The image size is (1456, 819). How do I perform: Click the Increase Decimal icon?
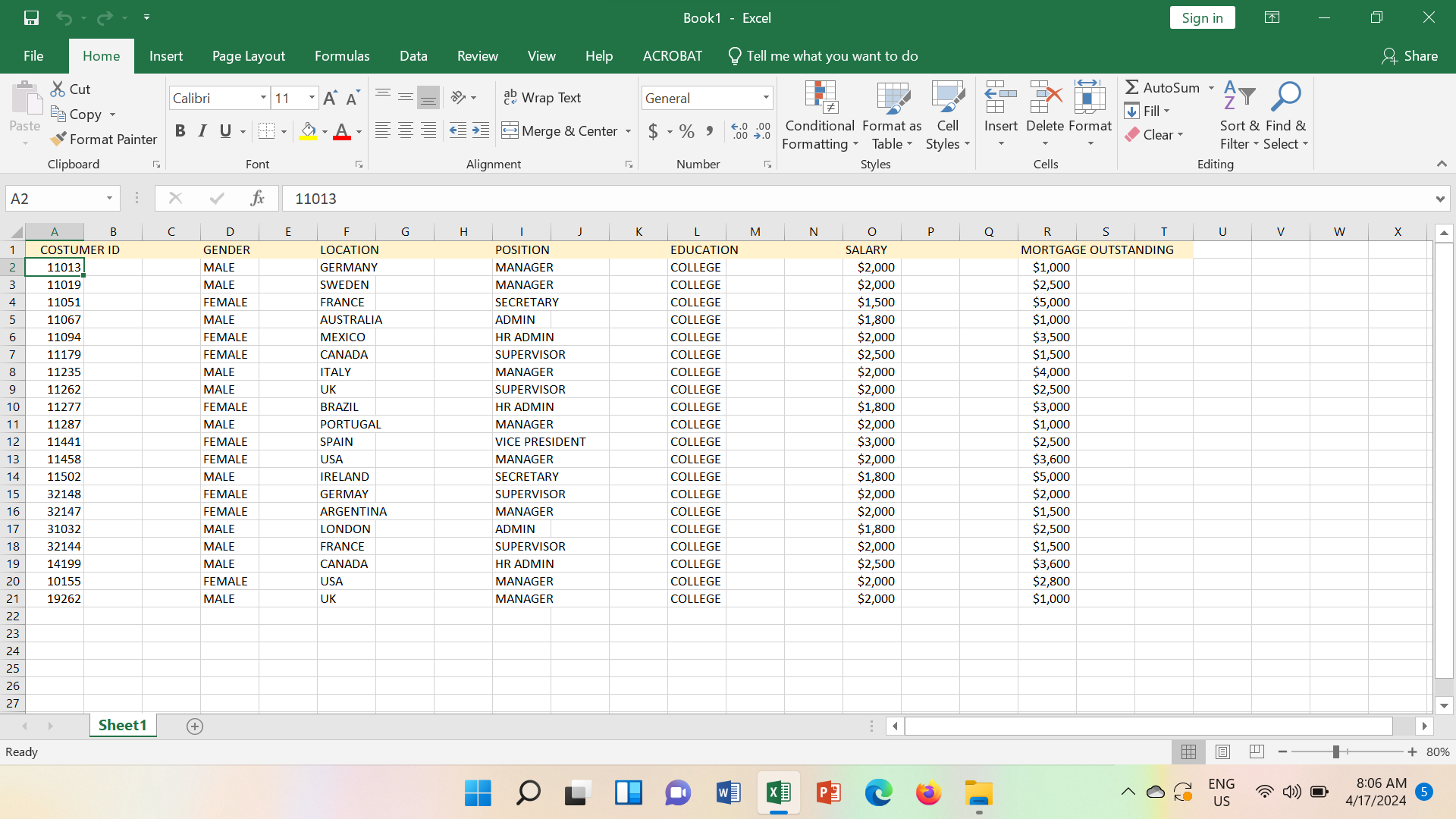coord(739,130)
